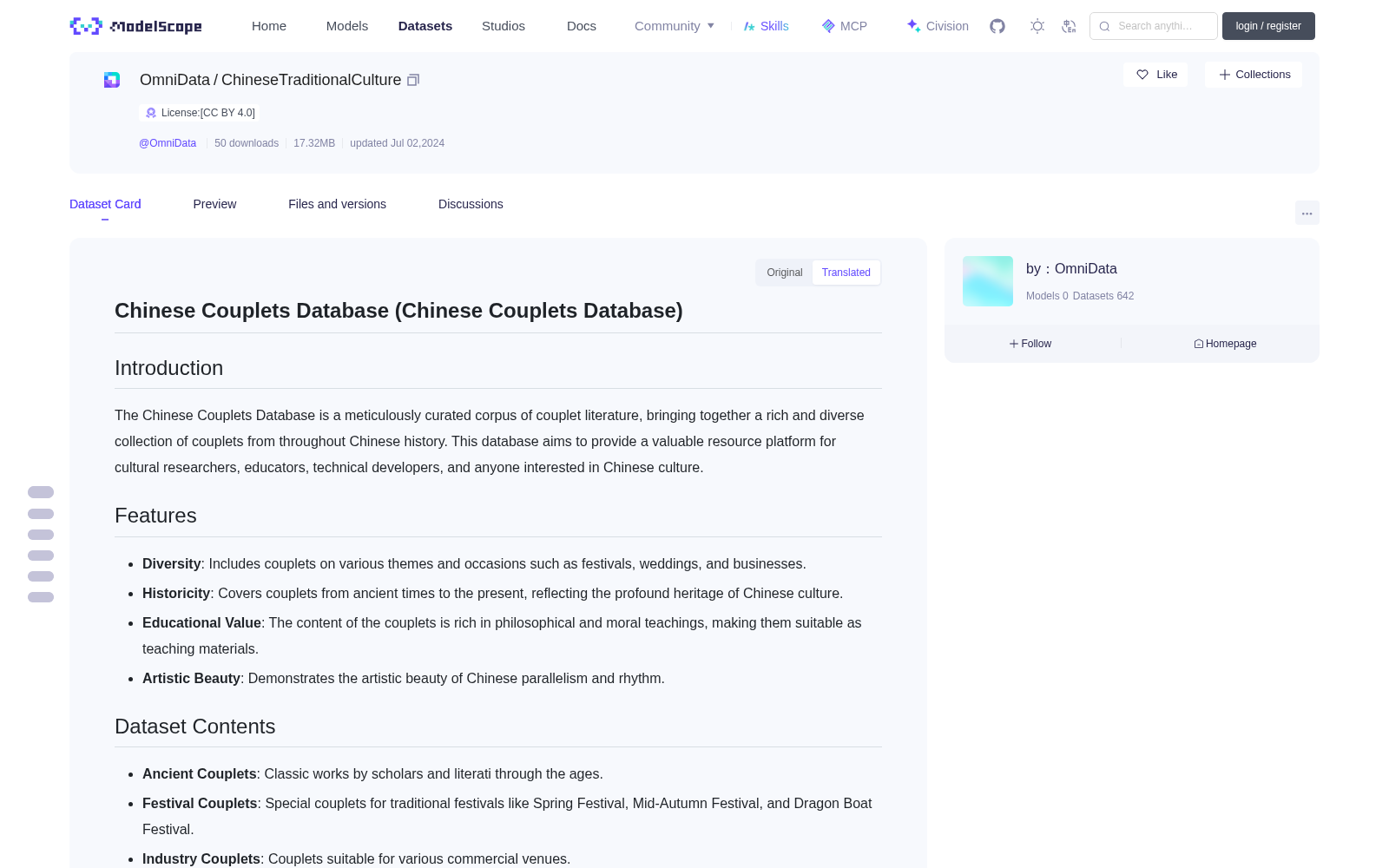The image size is (1389, 868).
Task: Click the 'Chinese Couplets Database' main title
Action: 398,311
